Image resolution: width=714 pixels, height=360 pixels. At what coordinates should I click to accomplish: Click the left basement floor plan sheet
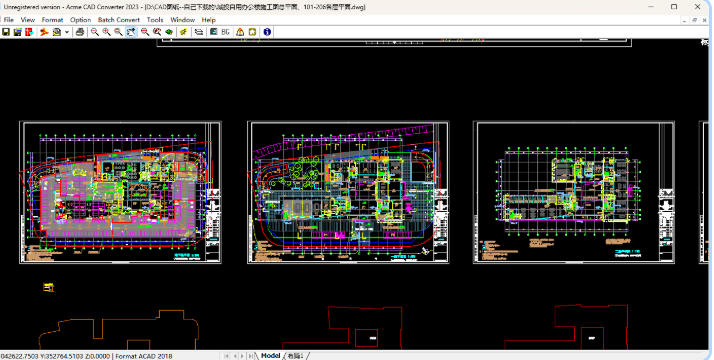point(120,192)
